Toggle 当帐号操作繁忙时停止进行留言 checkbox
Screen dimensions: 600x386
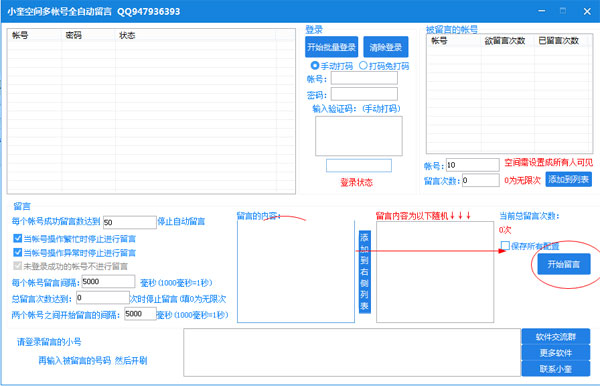pyautogui.click(x=18, y=238)
